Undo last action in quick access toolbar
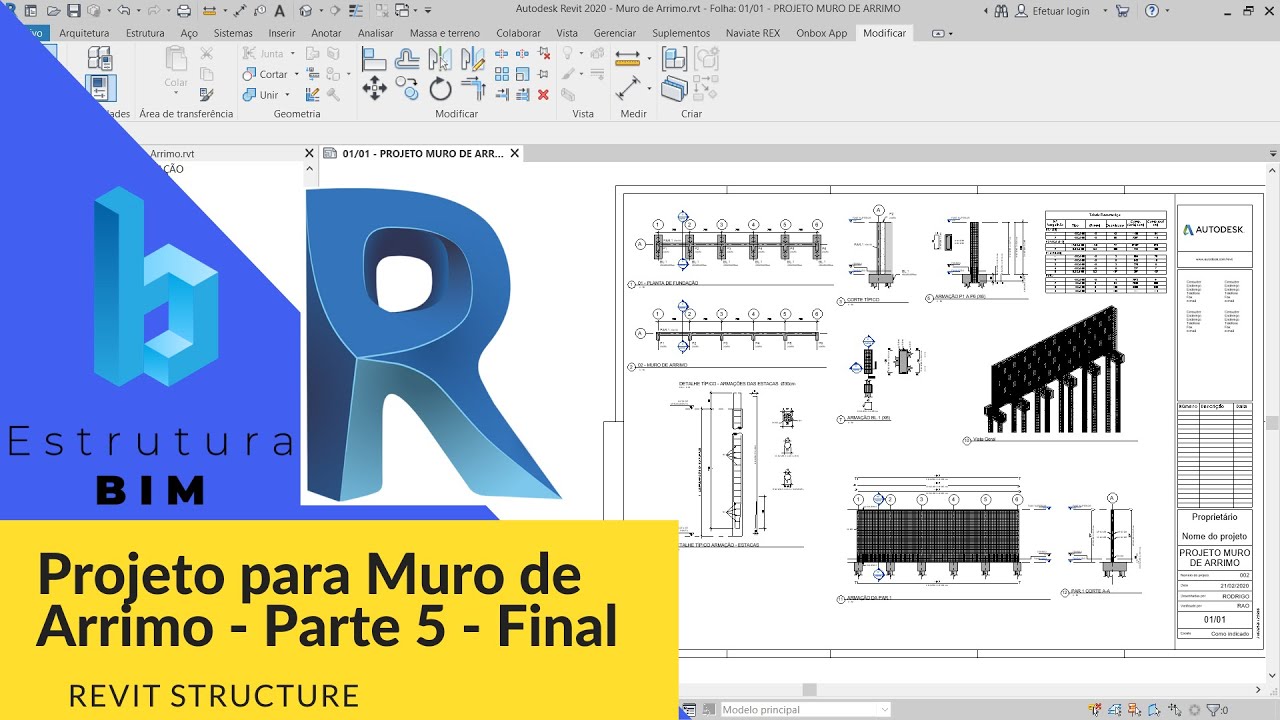Image resolution: width=1280 pixels, height=720 pixels. (x=122, y=11)
